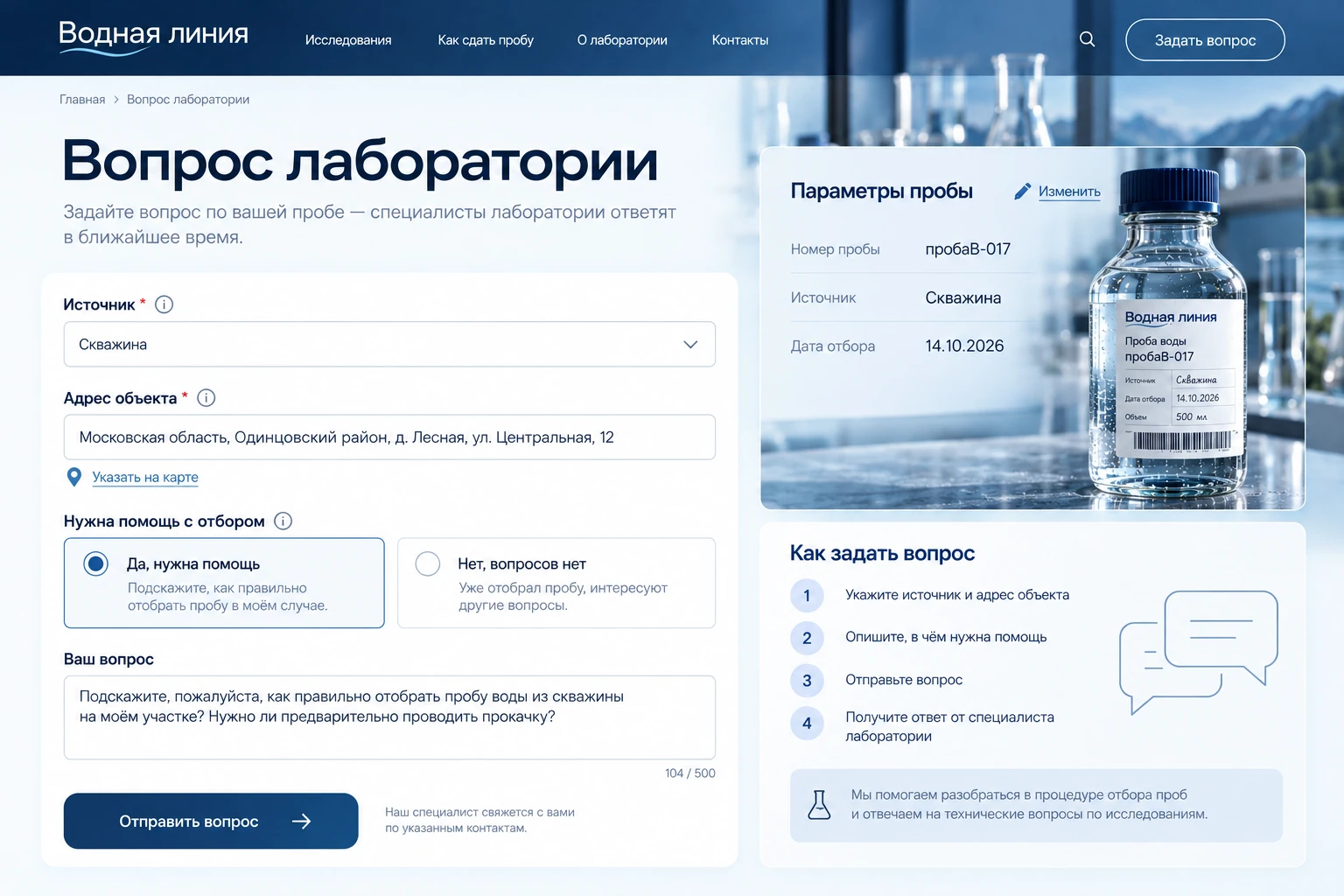Click info icon beside Адрес объекта label
This screenshot has height=896, width=1344.
coord(206,398)
